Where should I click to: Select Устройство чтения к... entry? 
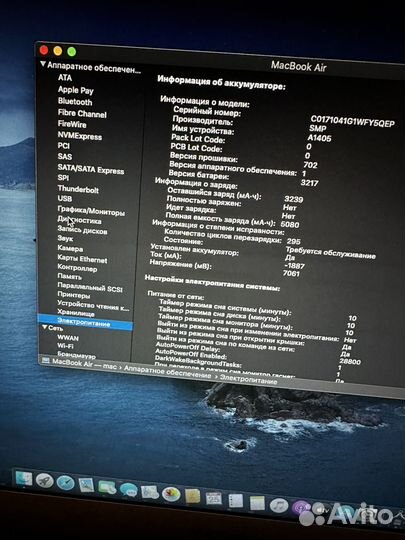[93, 305]
